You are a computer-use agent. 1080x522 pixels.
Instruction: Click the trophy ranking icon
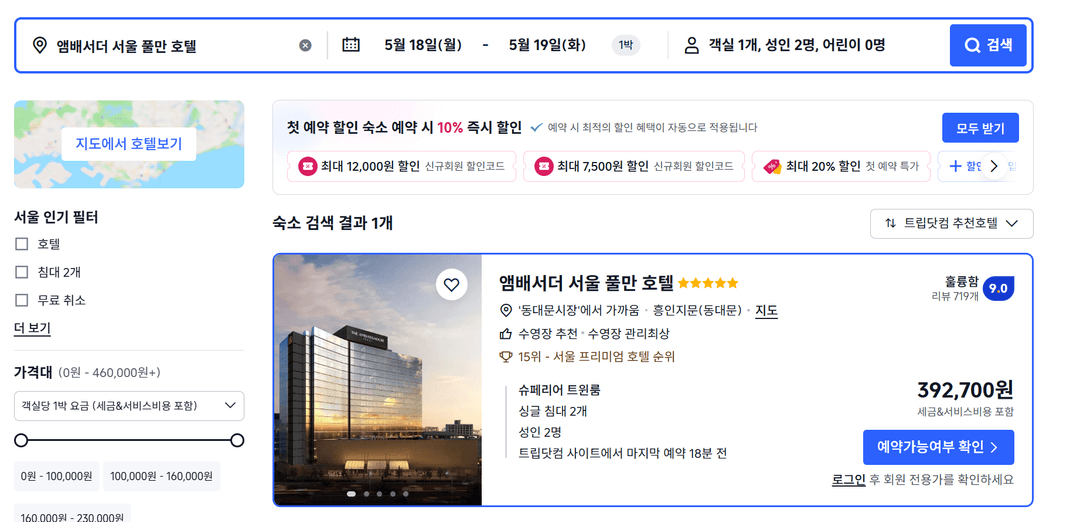[x=506, y=357]
